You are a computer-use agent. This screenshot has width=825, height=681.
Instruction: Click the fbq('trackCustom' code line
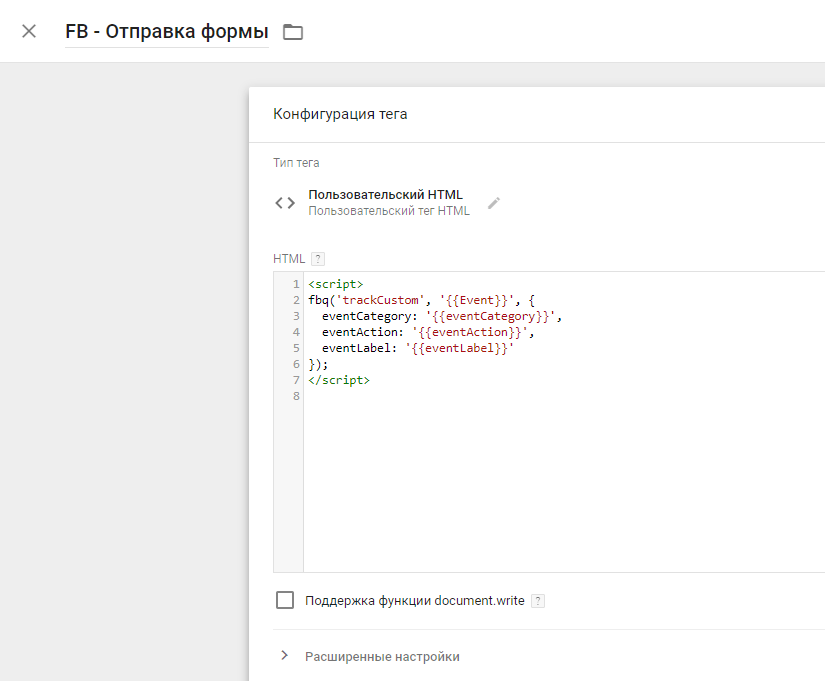421,301
